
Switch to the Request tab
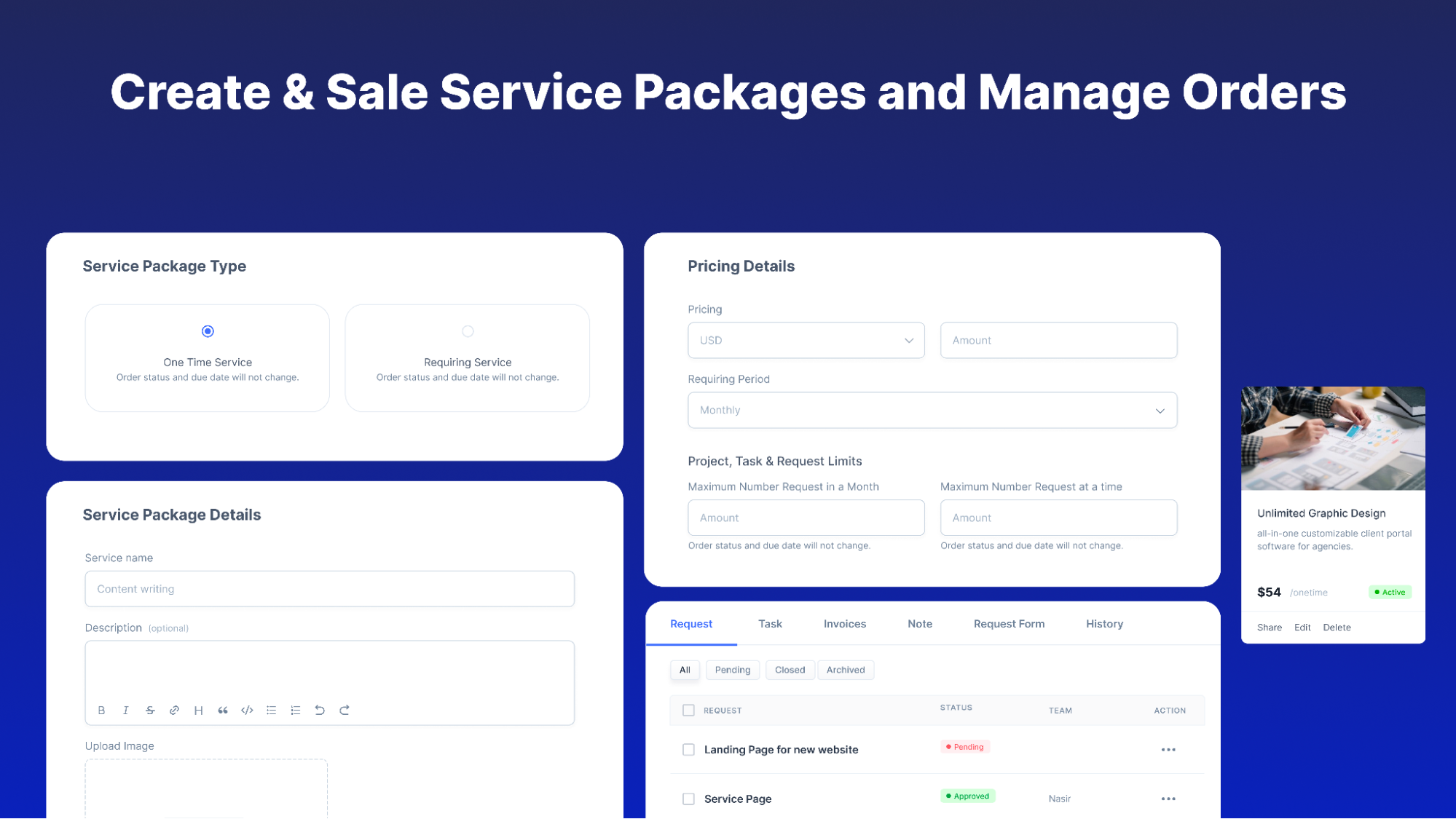coord(691,624)
